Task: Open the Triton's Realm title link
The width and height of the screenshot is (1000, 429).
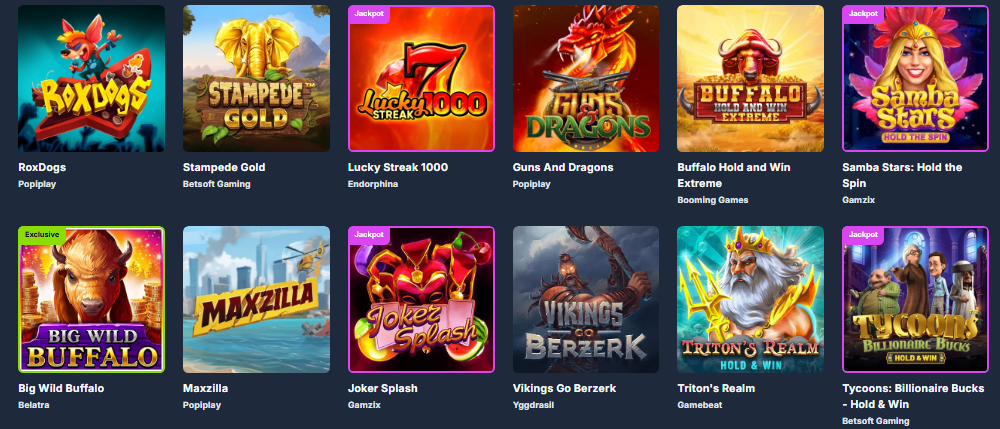Action: pyautogui.click(x=716, y=388)
